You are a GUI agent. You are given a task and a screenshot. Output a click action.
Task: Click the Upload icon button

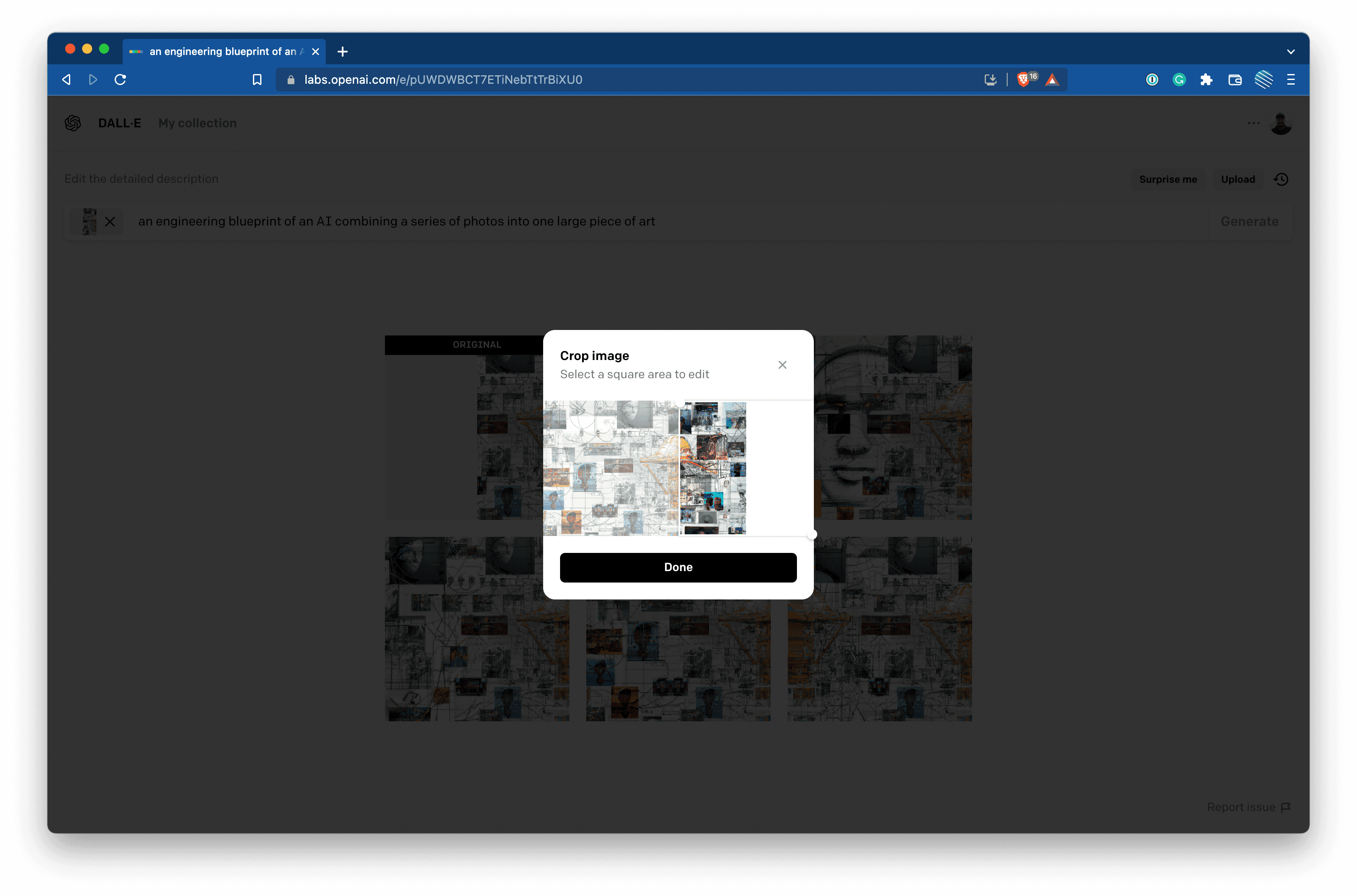(1238, 179)
